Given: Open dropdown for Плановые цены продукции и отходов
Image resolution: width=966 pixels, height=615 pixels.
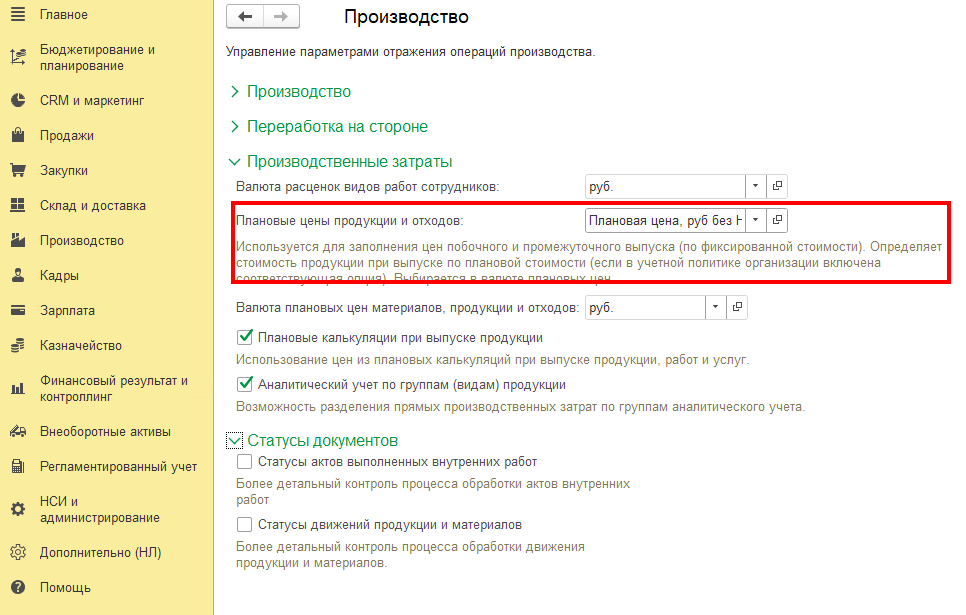Looking at the screenshot, I should [x=755, y=220].
